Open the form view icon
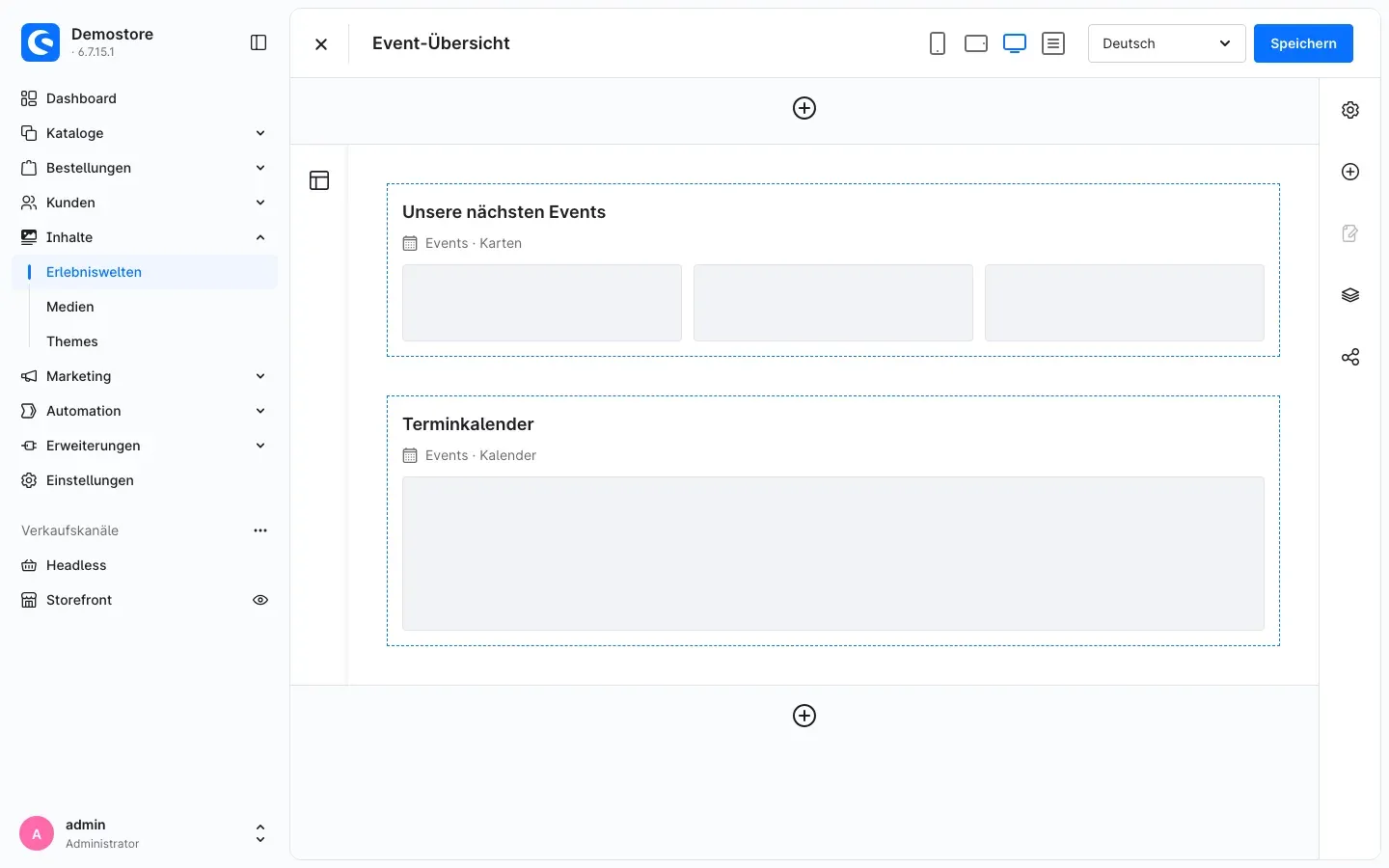This screenshot has height=868, width=1389. [1053, 43]
